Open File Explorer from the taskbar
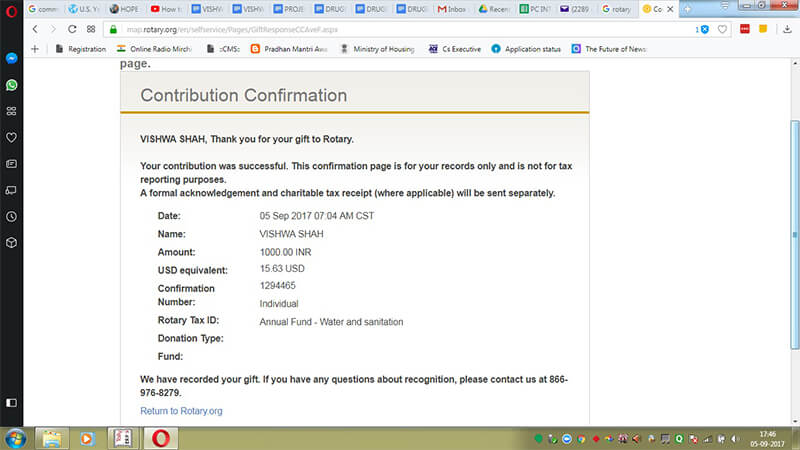 pos(52,438)
